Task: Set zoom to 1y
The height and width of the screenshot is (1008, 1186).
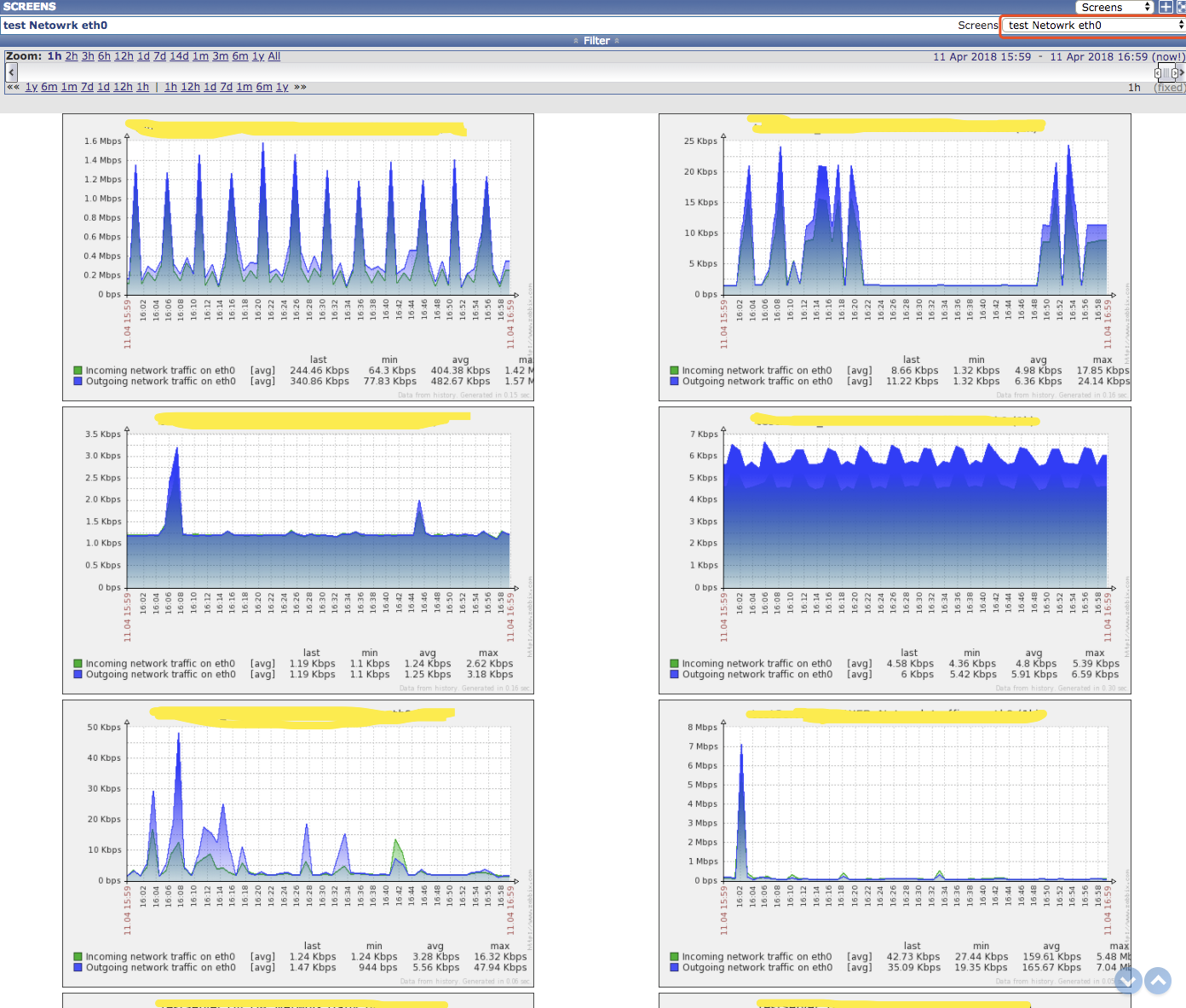Action: tap(258, 56)
